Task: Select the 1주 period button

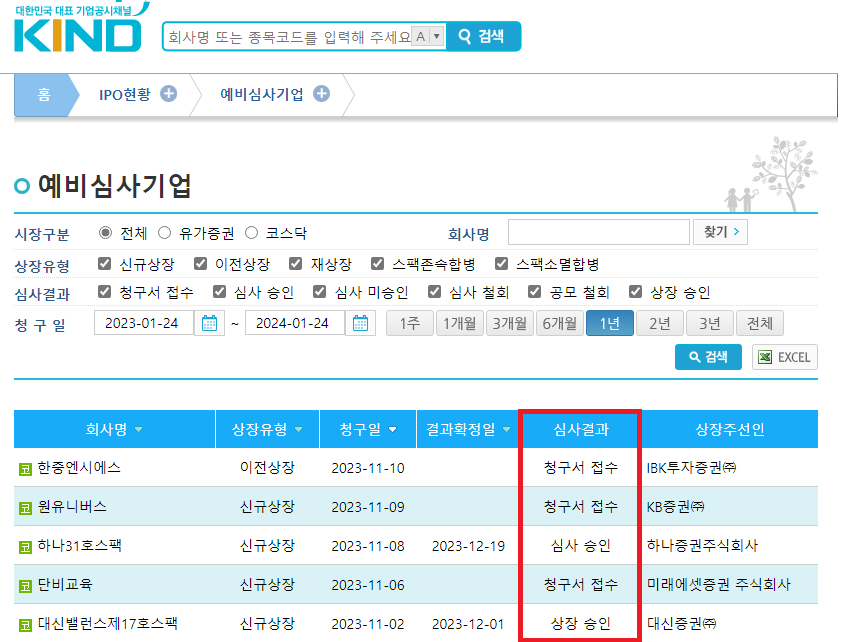Action: coord(410,323)
